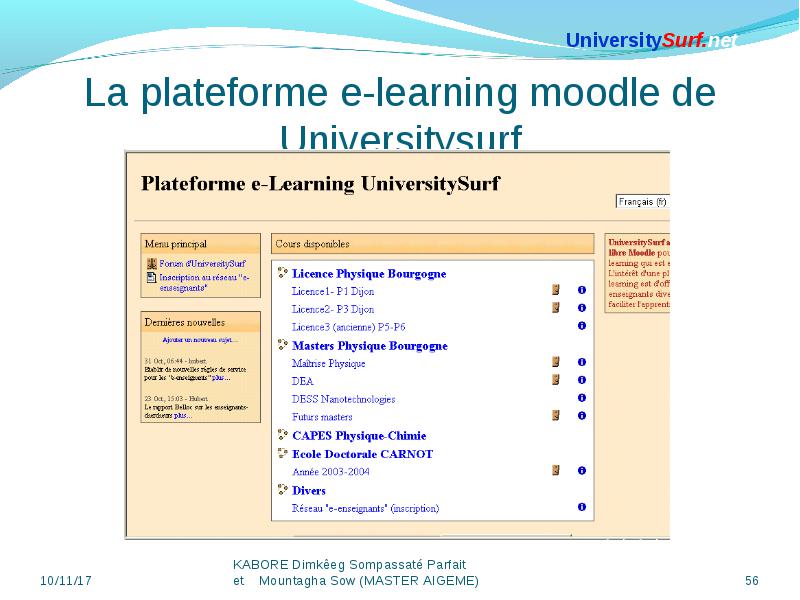Click the category icon before Divers
Viewport: 800px width, 600px height.
pos(283,490)
